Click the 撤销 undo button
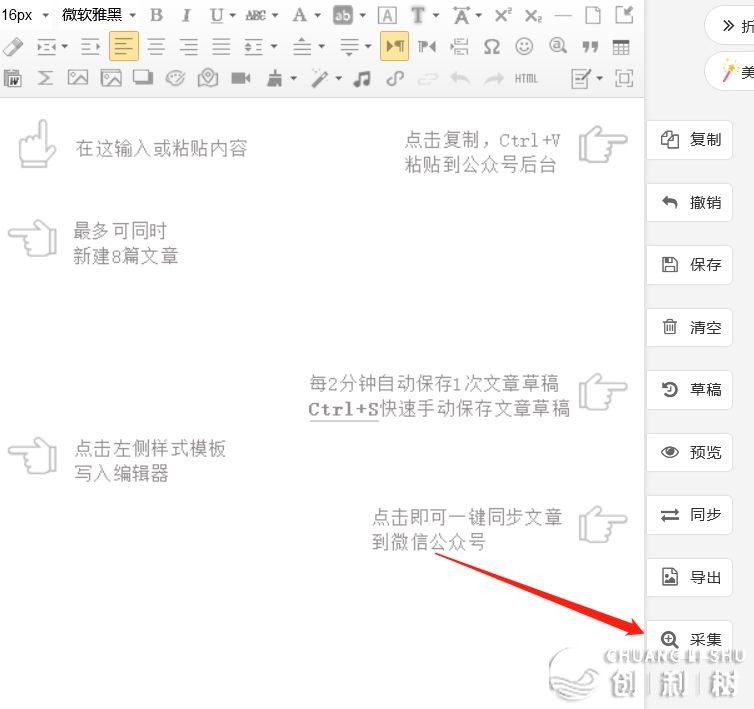The image size is (754, 709). click(690, 203)
